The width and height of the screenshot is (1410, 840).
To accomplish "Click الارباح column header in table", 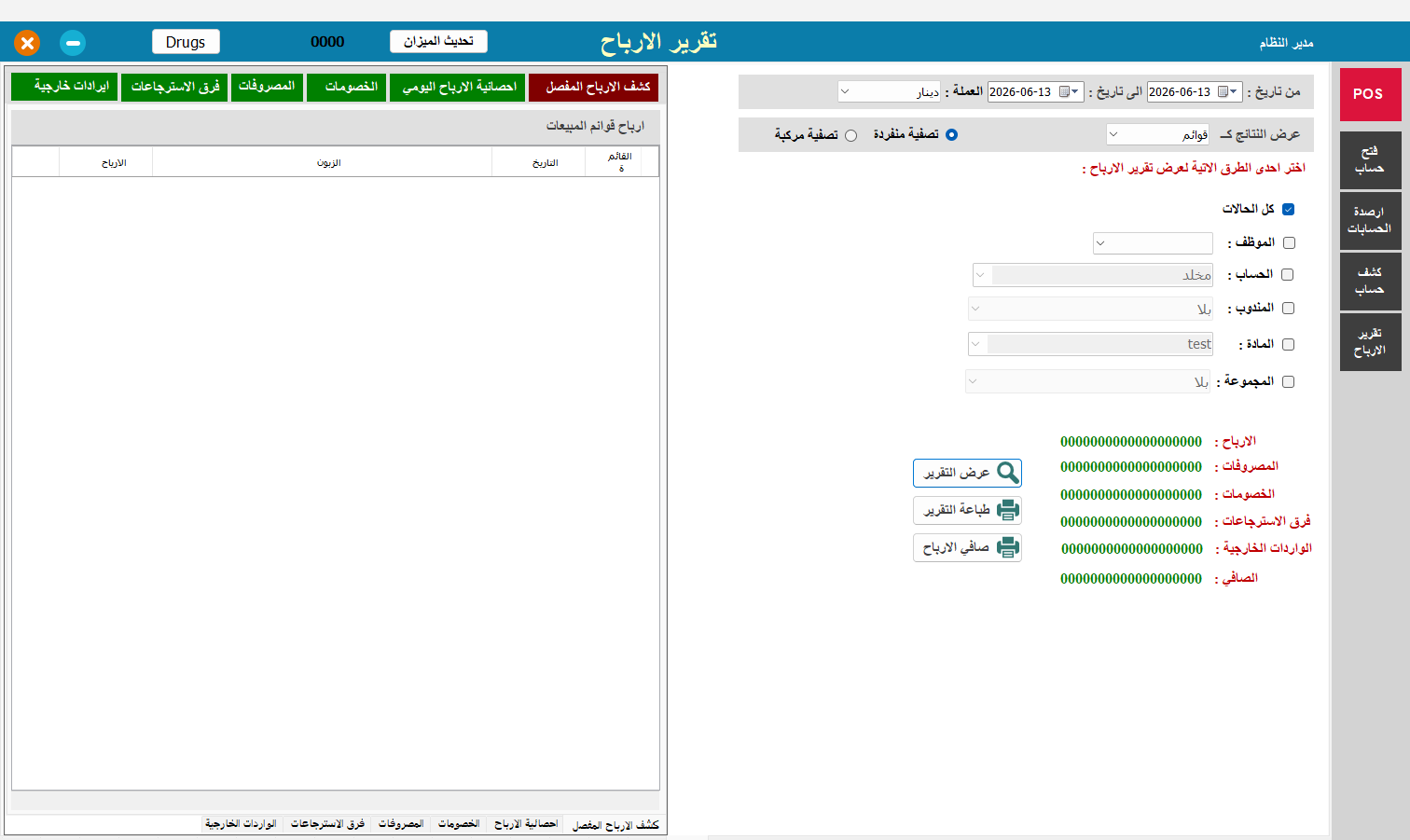I will point(106,162).
